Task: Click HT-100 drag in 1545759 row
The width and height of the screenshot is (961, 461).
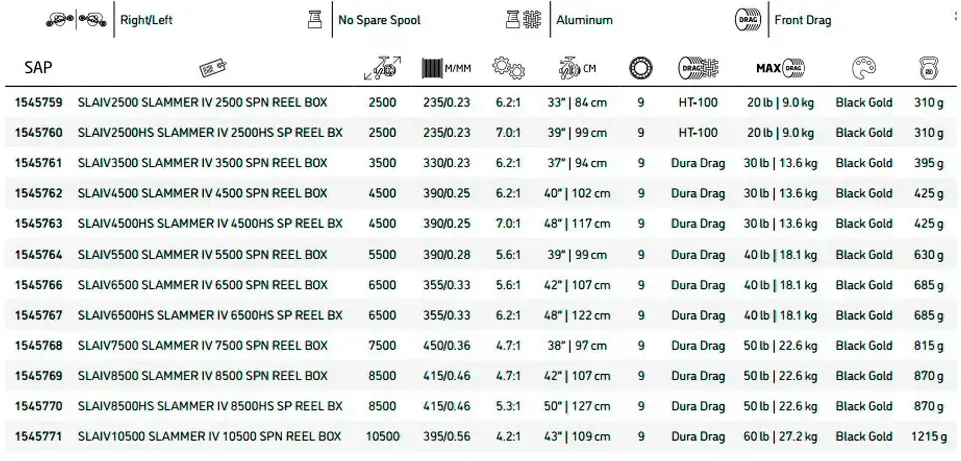Action: pyautogui.click(x=698, y=102)
